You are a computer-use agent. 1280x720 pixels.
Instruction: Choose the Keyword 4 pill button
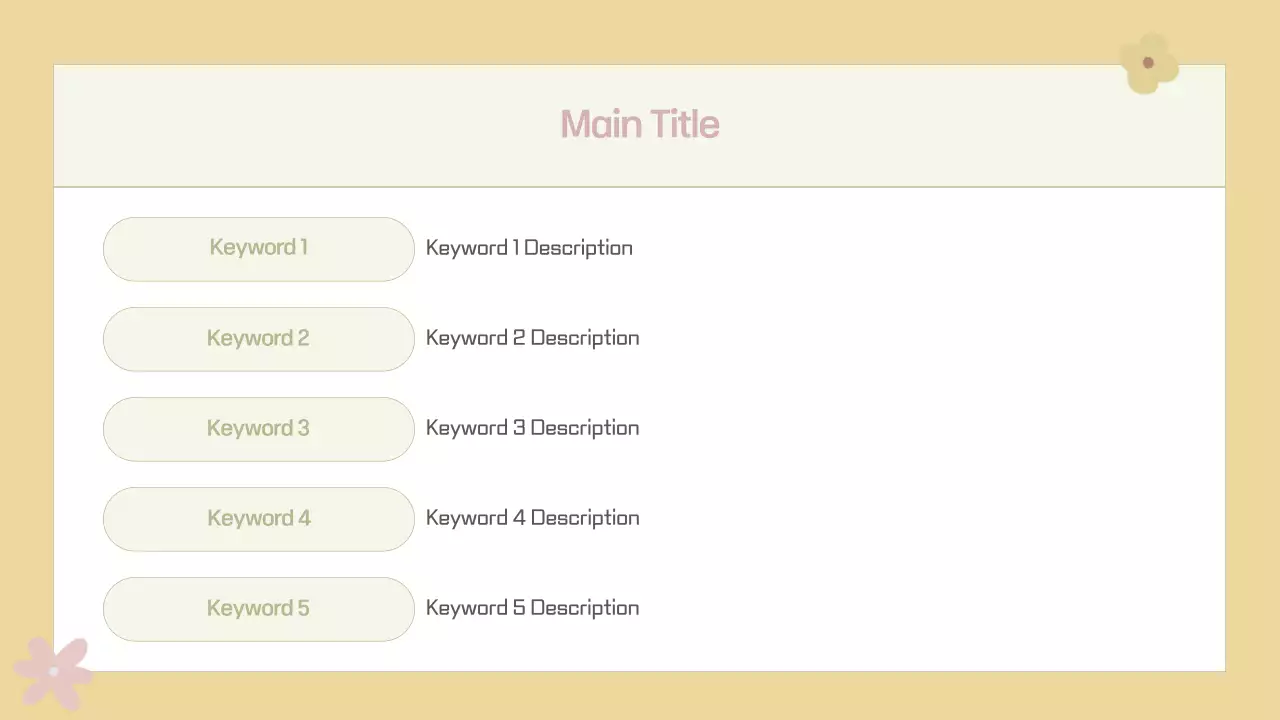click(x=259, y=518)
